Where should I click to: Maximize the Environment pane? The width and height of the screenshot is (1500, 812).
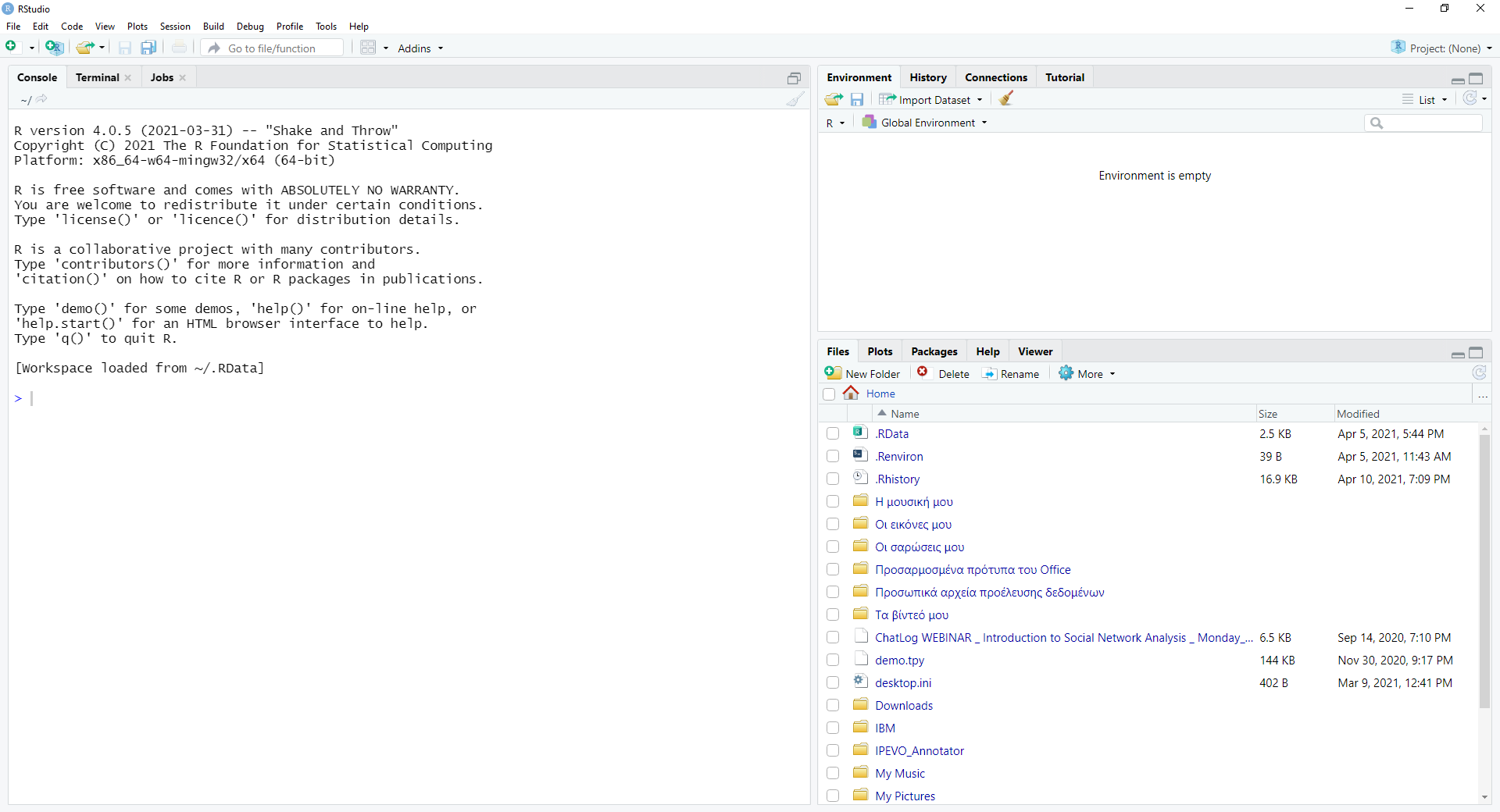point(1476,78)
